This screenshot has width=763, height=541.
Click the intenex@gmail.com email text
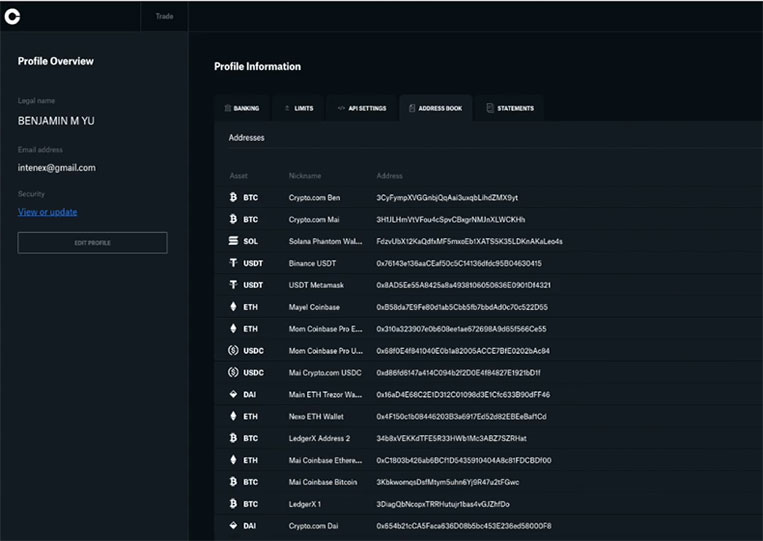[56, 168]
